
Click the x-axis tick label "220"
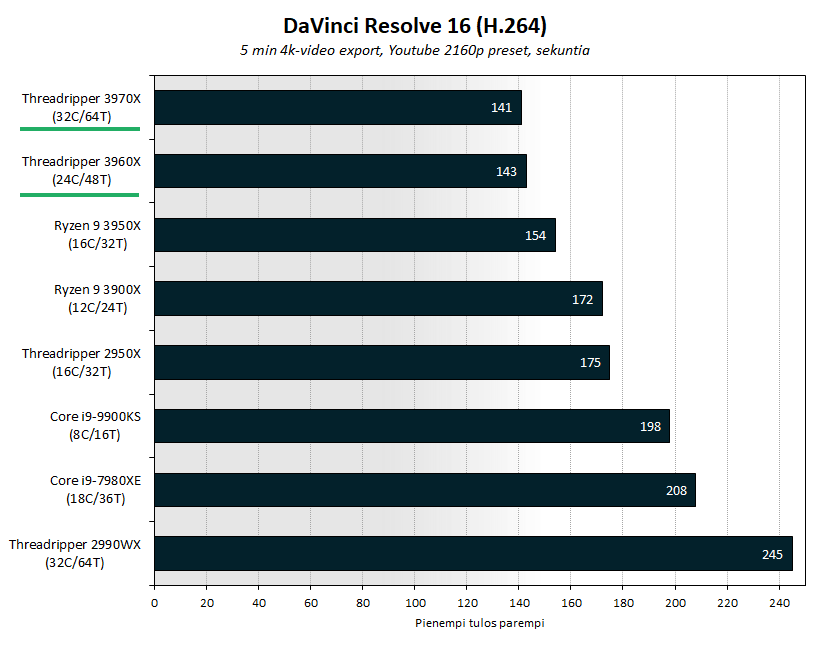(x=727, y=603)
